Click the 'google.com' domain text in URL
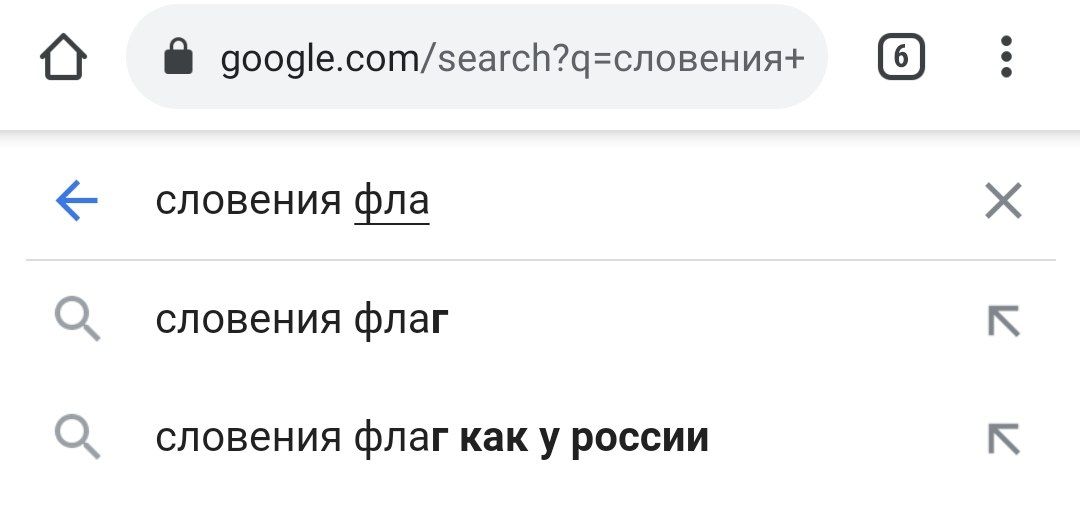Screen dimensions: 1080x512 point(320,59)
